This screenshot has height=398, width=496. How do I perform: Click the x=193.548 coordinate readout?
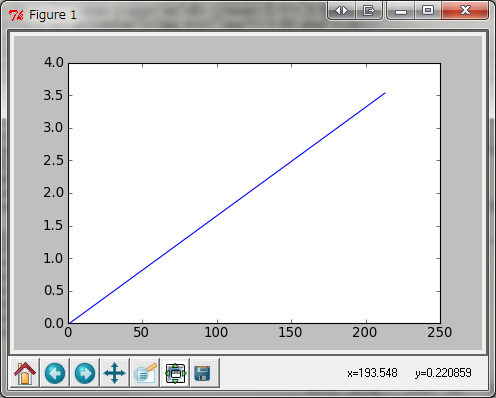click(372, 373)
